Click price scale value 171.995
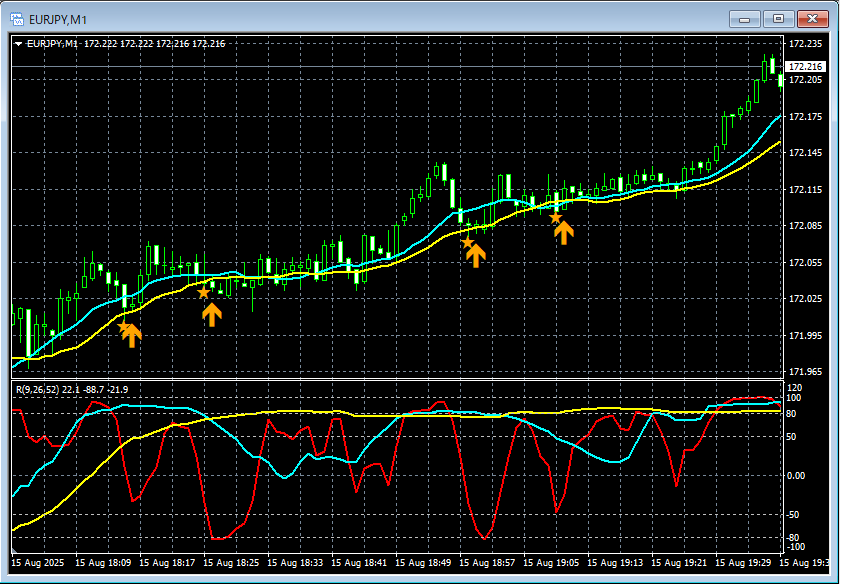The width and height of the screenshot is (841, 584). (x=805, y=335)
